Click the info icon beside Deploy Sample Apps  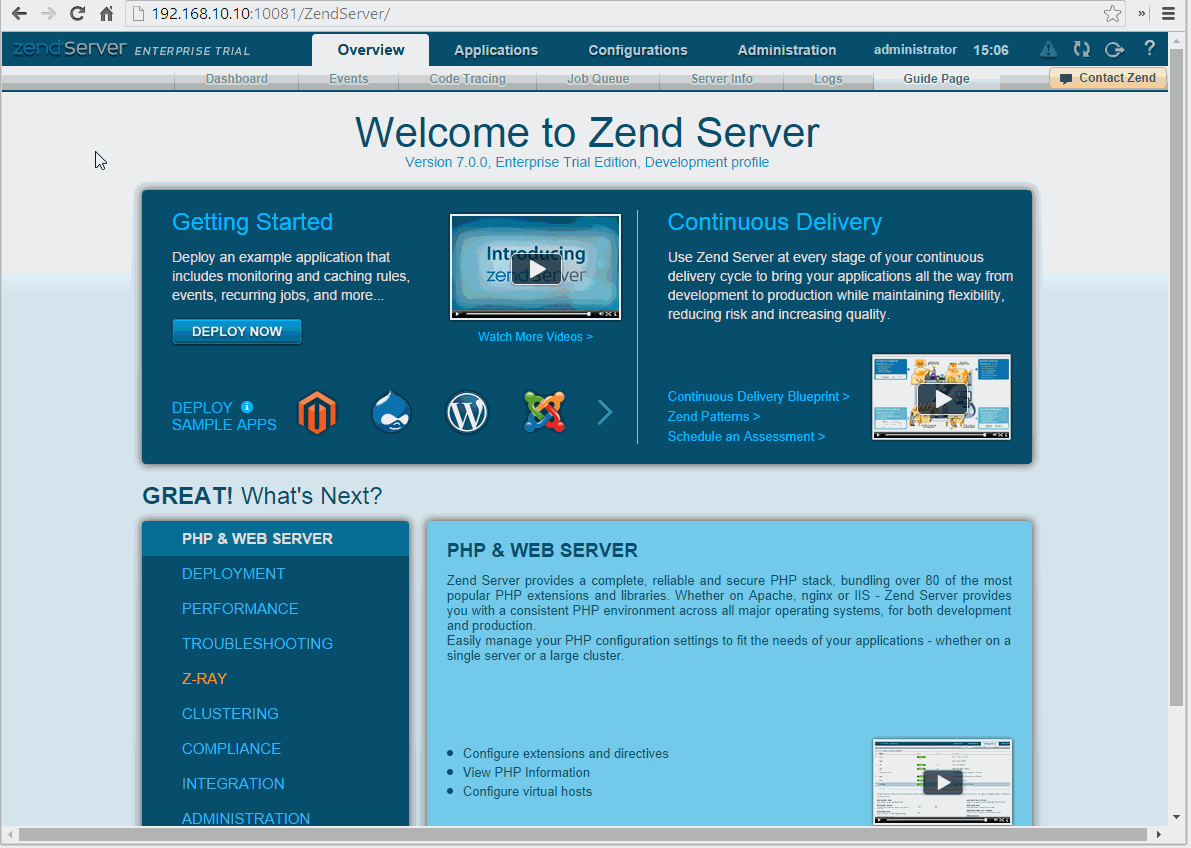(247, 407)
